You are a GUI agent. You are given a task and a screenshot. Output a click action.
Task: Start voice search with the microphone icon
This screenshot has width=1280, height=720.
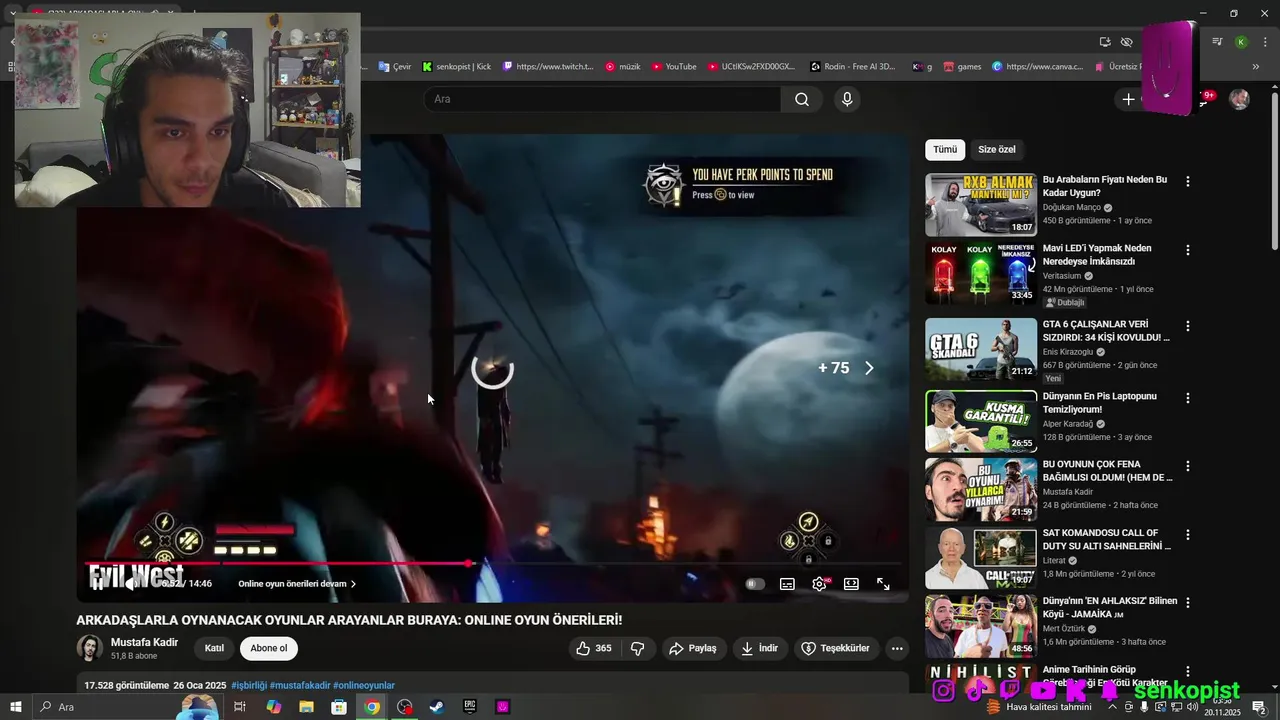click(847, 99)
